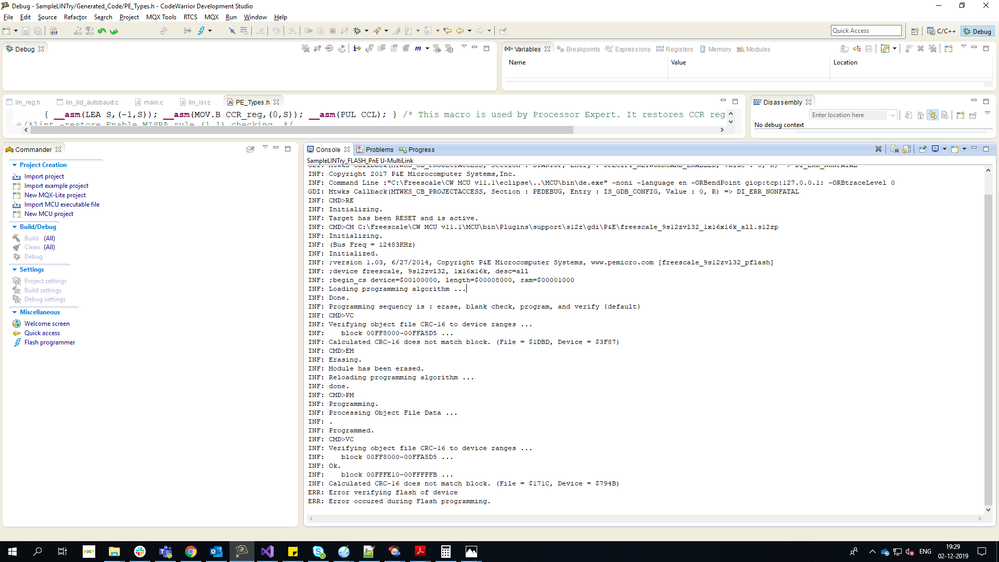Click Remove All Terminated Launches console icon
The width and height of the screenshot is (999, 562).
click(x=879, y=149)
